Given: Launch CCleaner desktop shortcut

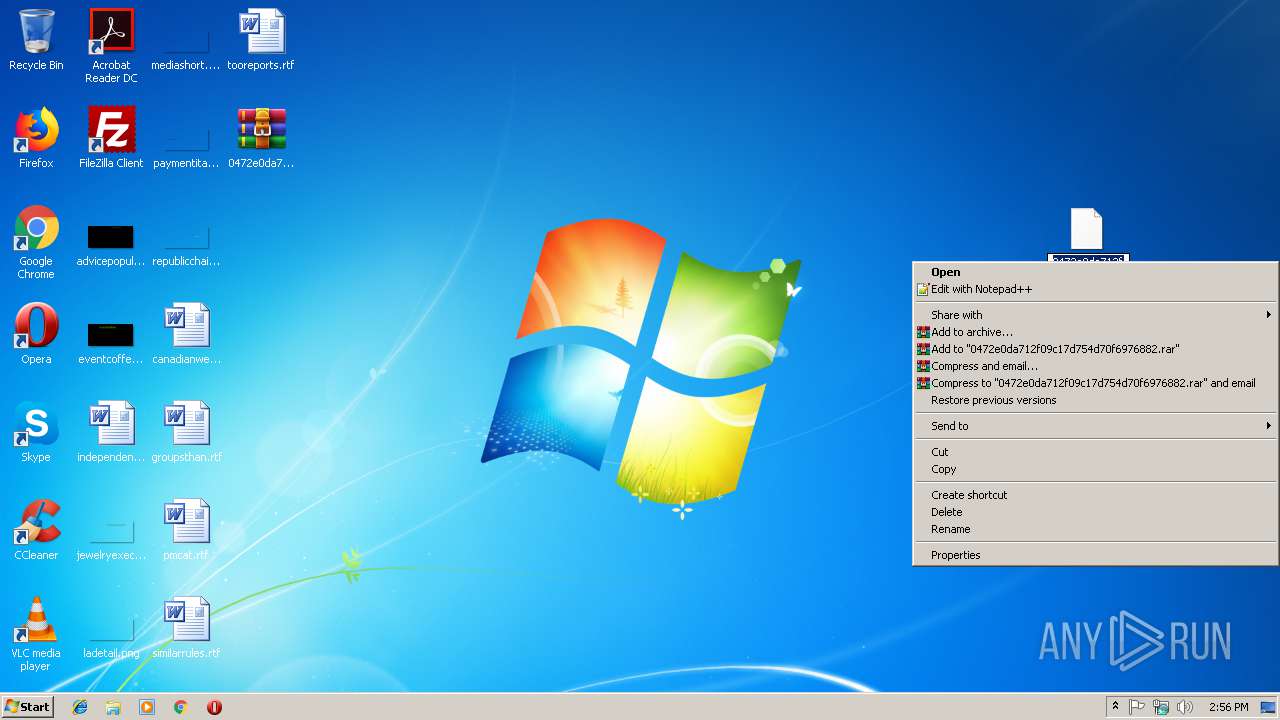Looking at the screenshot, I should 36,530.
